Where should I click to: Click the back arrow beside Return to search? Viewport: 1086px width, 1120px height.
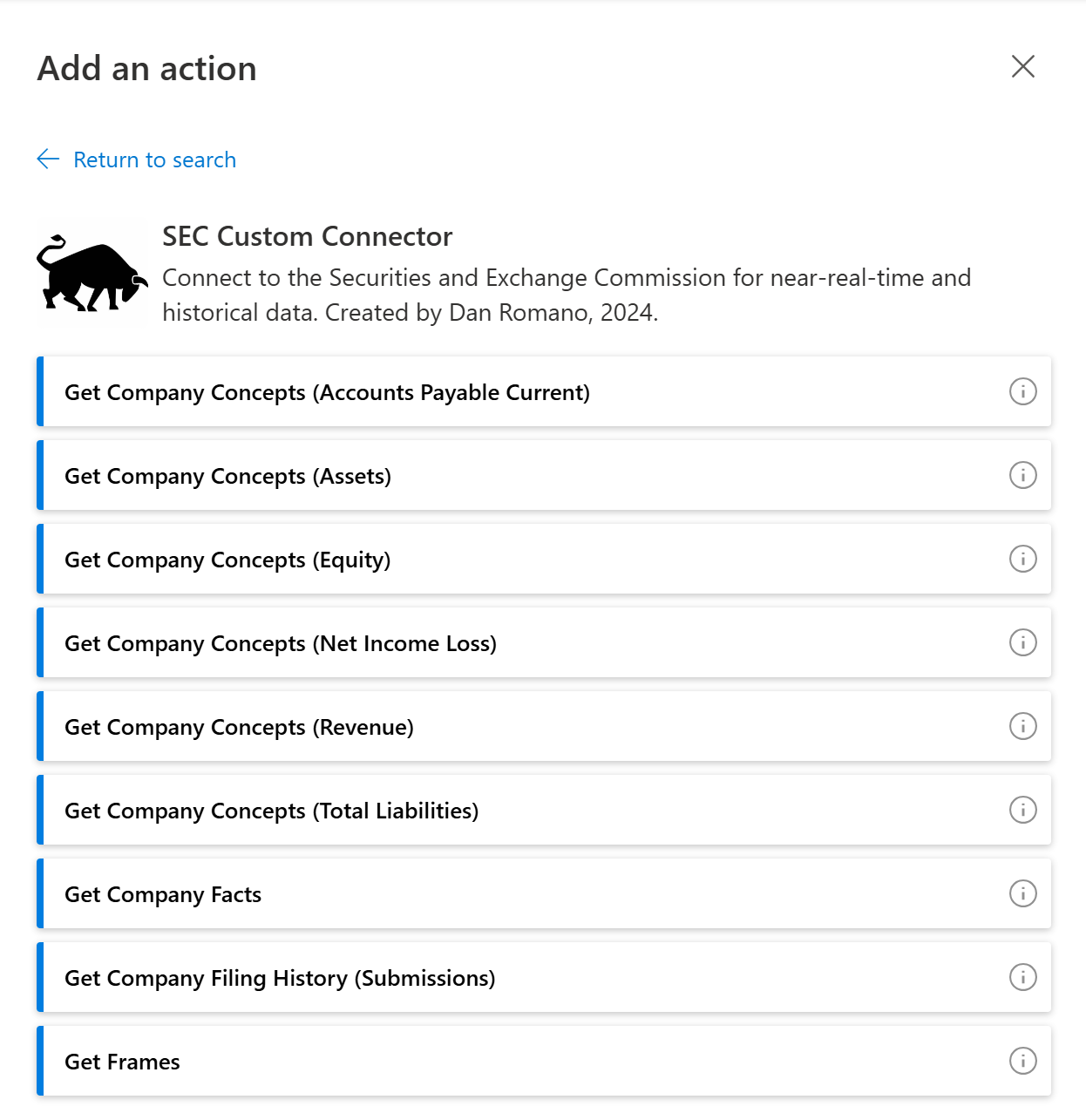click(x=48, y=159)
